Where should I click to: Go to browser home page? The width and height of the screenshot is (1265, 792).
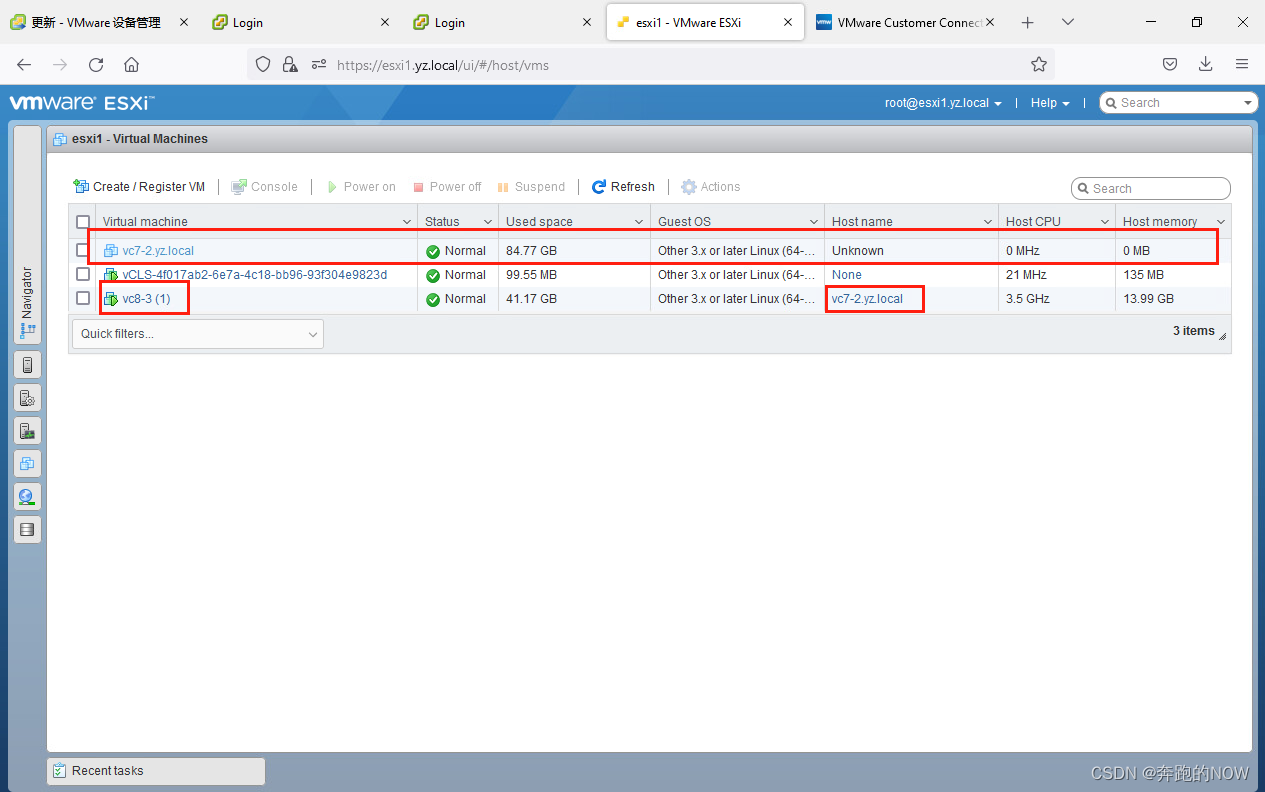(x=131, y=64)
